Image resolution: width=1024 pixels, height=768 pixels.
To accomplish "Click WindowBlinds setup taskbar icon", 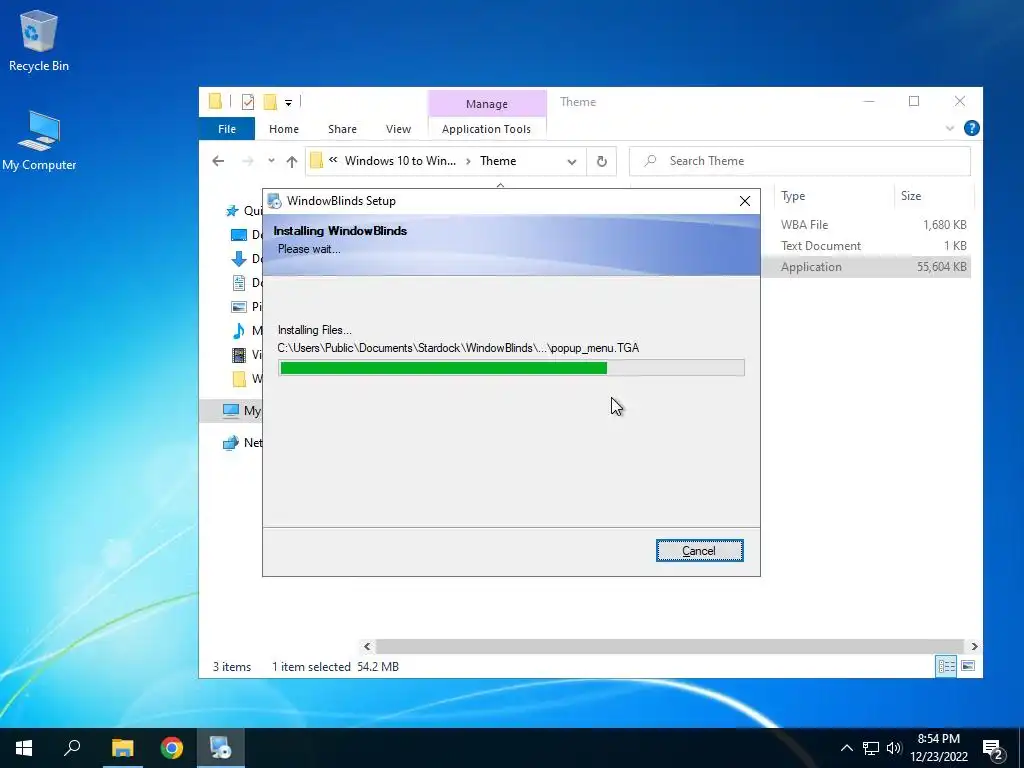I will pos(220,748).
